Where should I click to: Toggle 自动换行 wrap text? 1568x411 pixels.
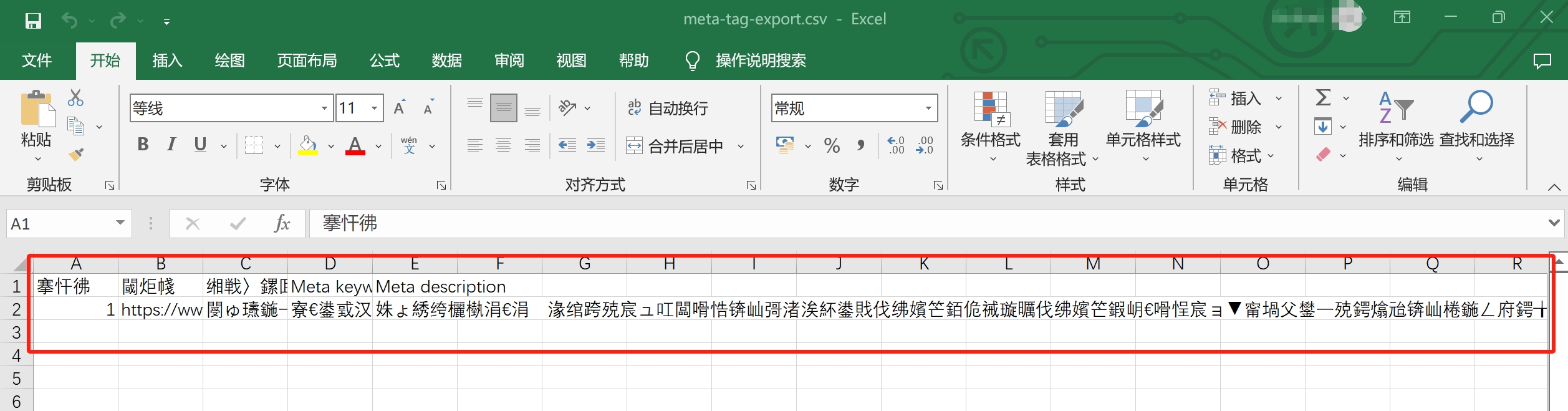click(668, 109)
